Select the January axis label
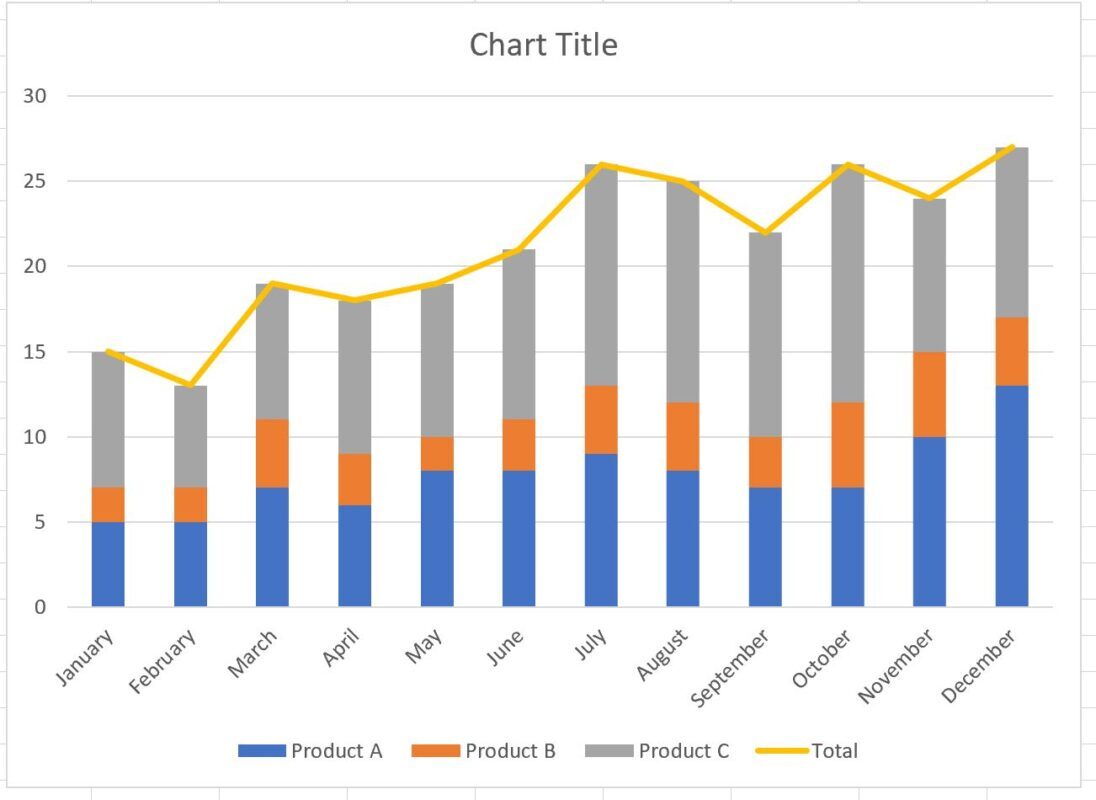The height and width of the screenshot is (800, 1096). coord(85,657)
